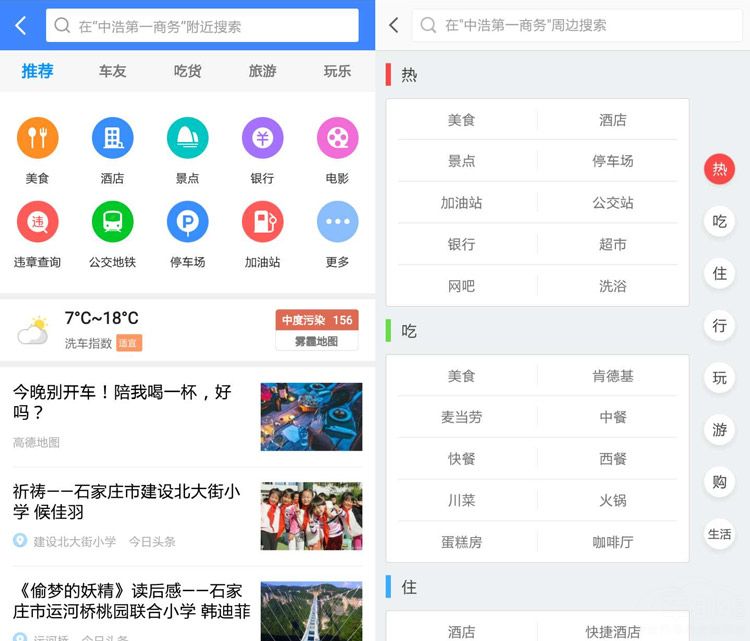This screenshot has width=750, height=641.
Task: Choose 肯德基 in the 吃 category list
Action: click(612, 376)
